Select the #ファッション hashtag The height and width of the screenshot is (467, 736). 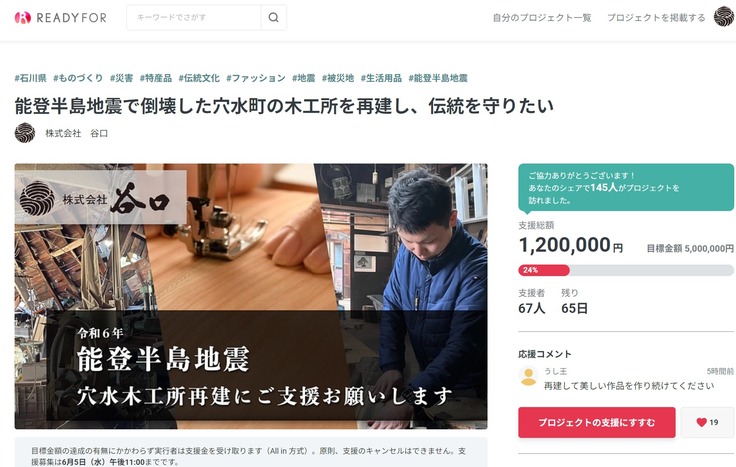point(256,78)
